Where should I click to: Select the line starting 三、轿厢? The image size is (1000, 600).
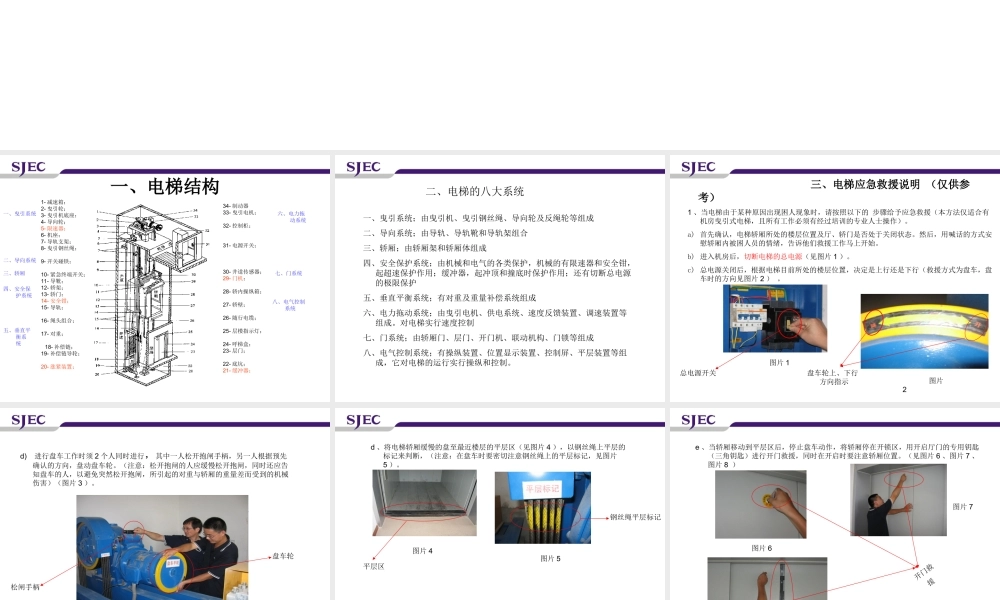pyautogui.click(x=425, y=248)
